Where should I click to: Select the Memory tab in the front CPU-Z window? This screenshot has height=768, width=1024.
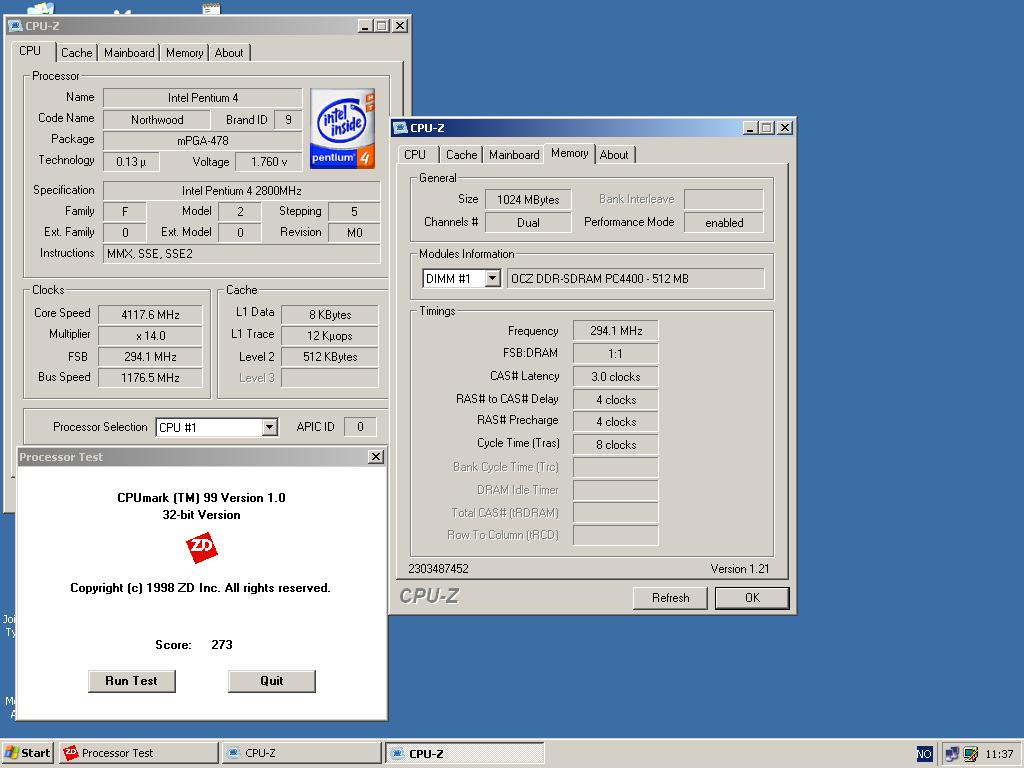[569, 153]
